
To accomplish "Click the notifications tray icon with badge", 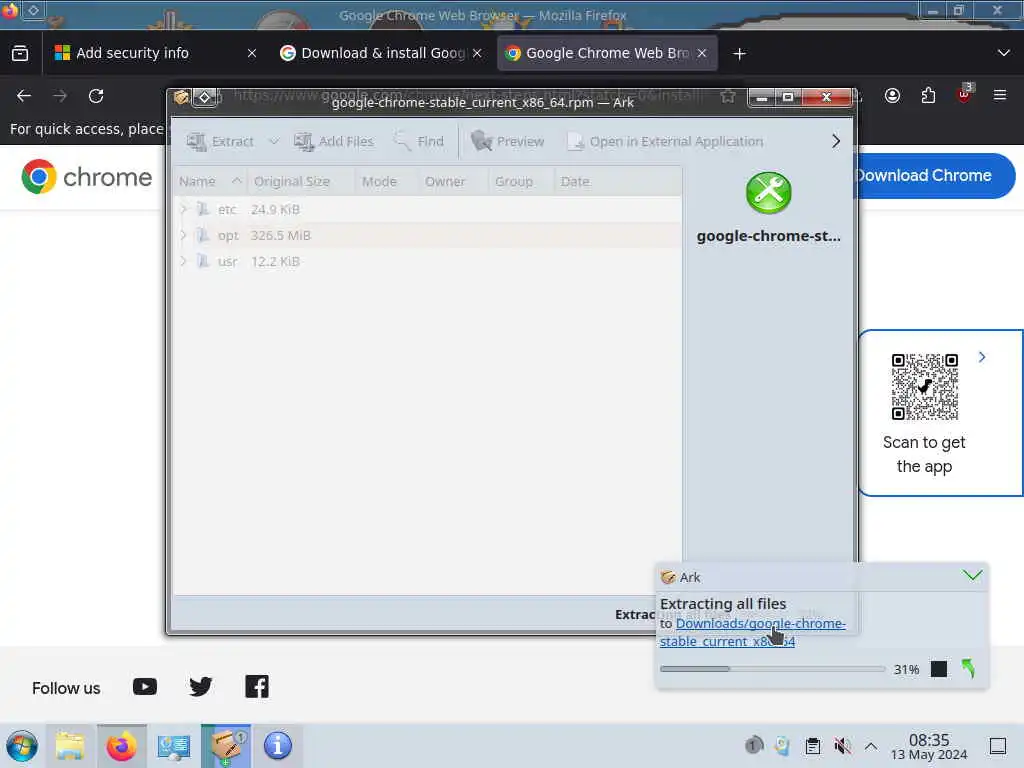I will (754, 745).
